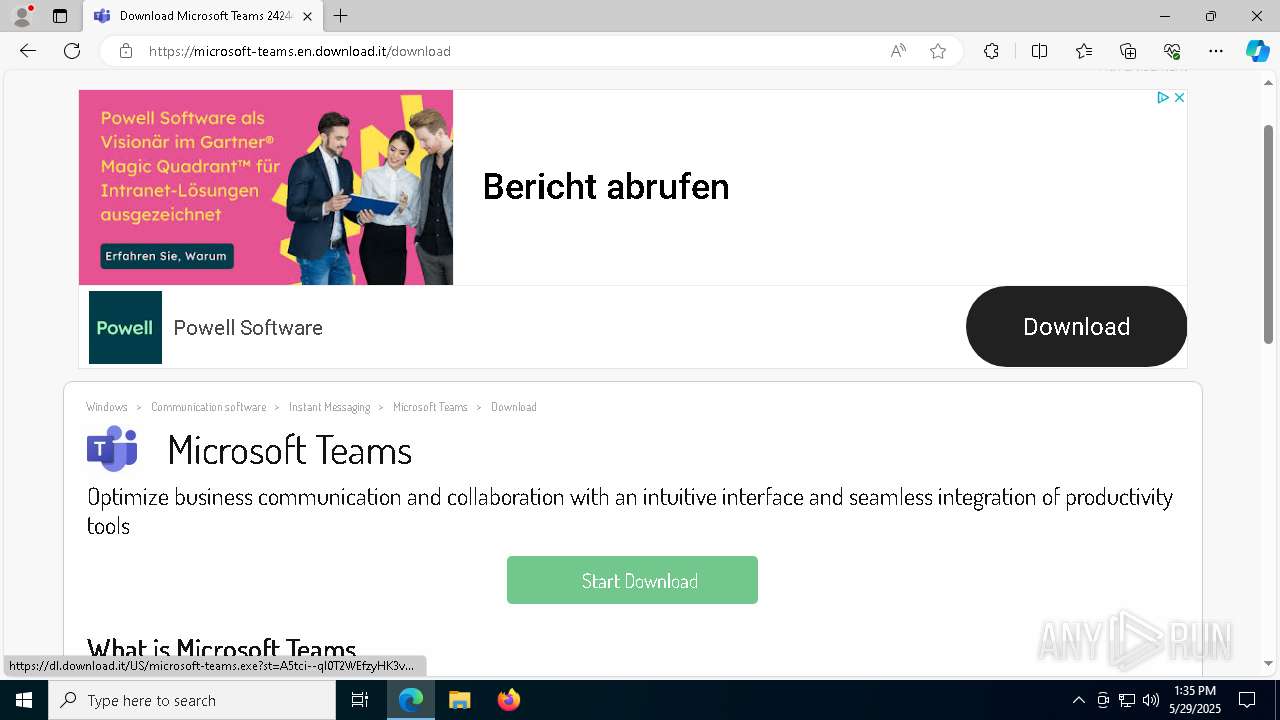Open Microsoft Edge taskbar icon
This screenshot has width=1280, height=720.
click(x=411, y=700)
